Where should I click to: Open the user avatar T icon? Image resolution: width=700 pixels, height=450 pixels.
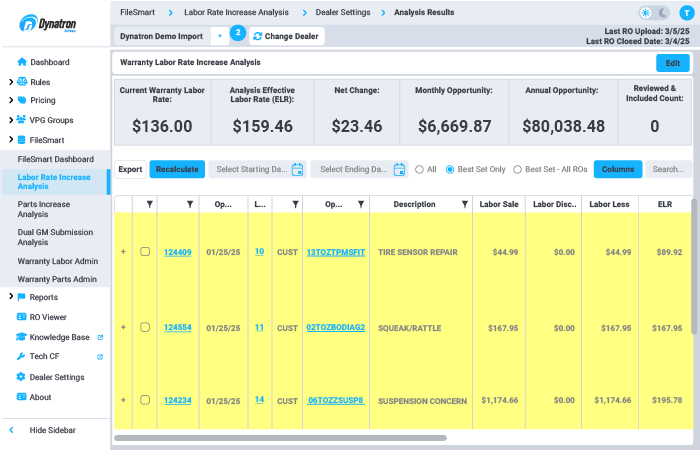click(x=686, y=13)
